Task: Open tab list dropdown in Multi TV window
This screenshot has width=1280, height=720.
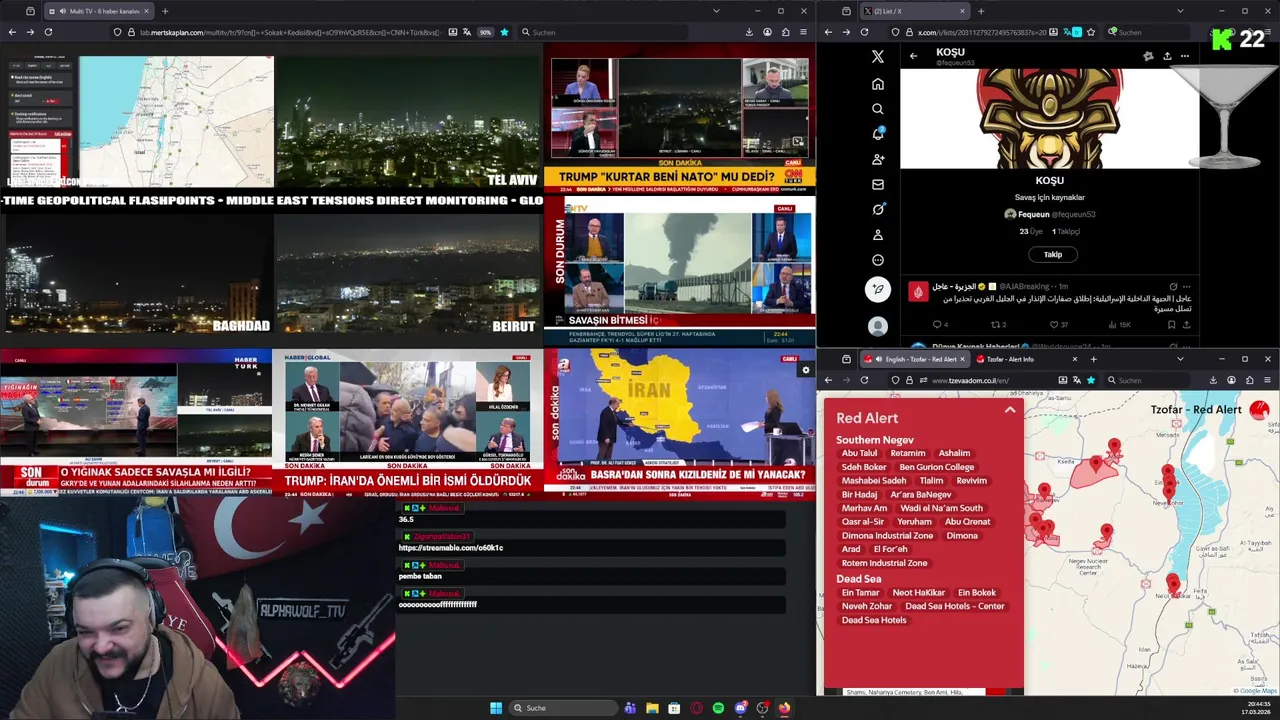Action: [716, 11]
